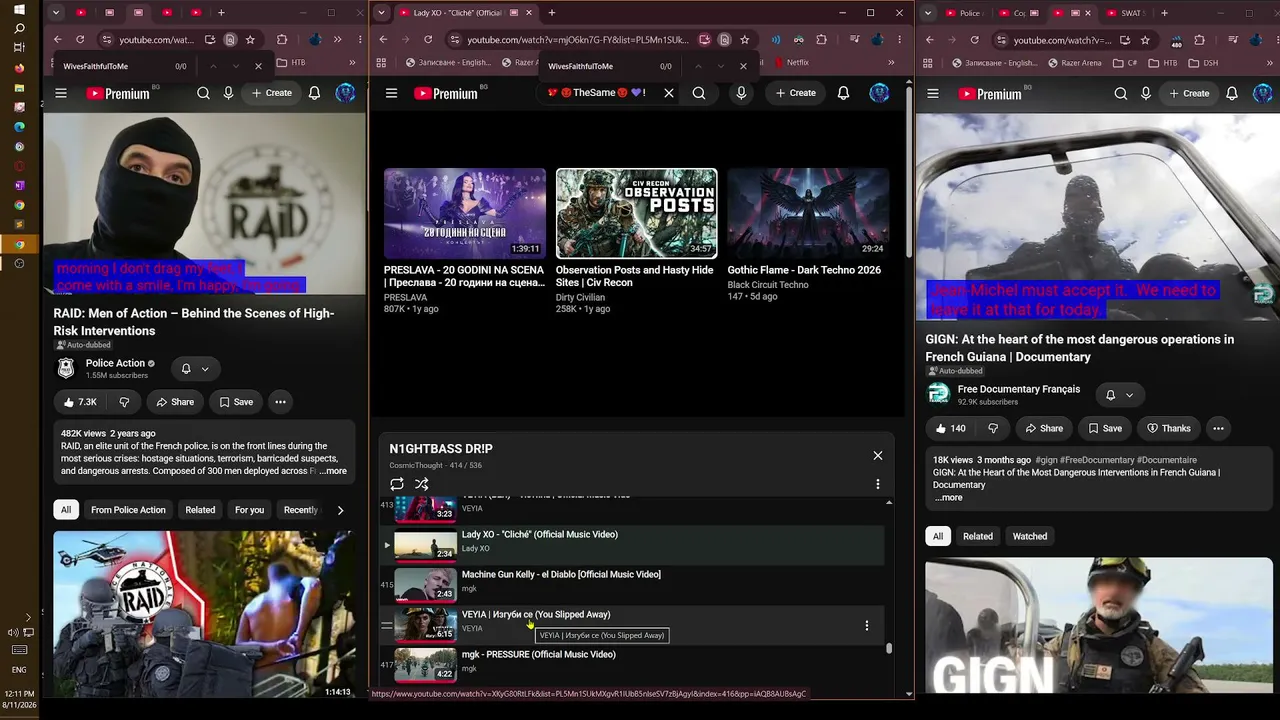Screen dimensions: 1280x720
Task: Open the YouTube guide menu in left window
Action: point(61,93)
